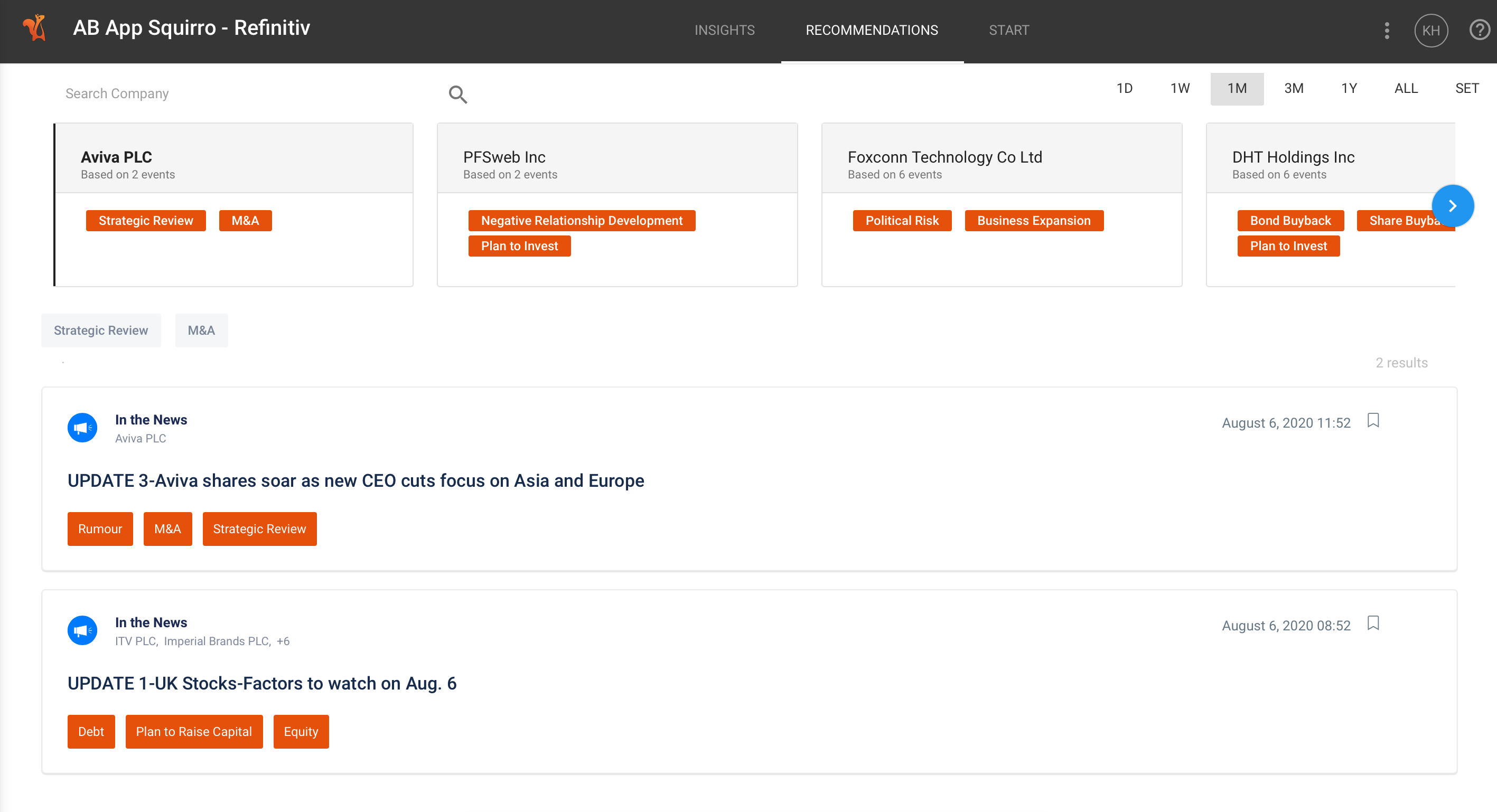
Task: Click the Debt tag
Action: 91,732
